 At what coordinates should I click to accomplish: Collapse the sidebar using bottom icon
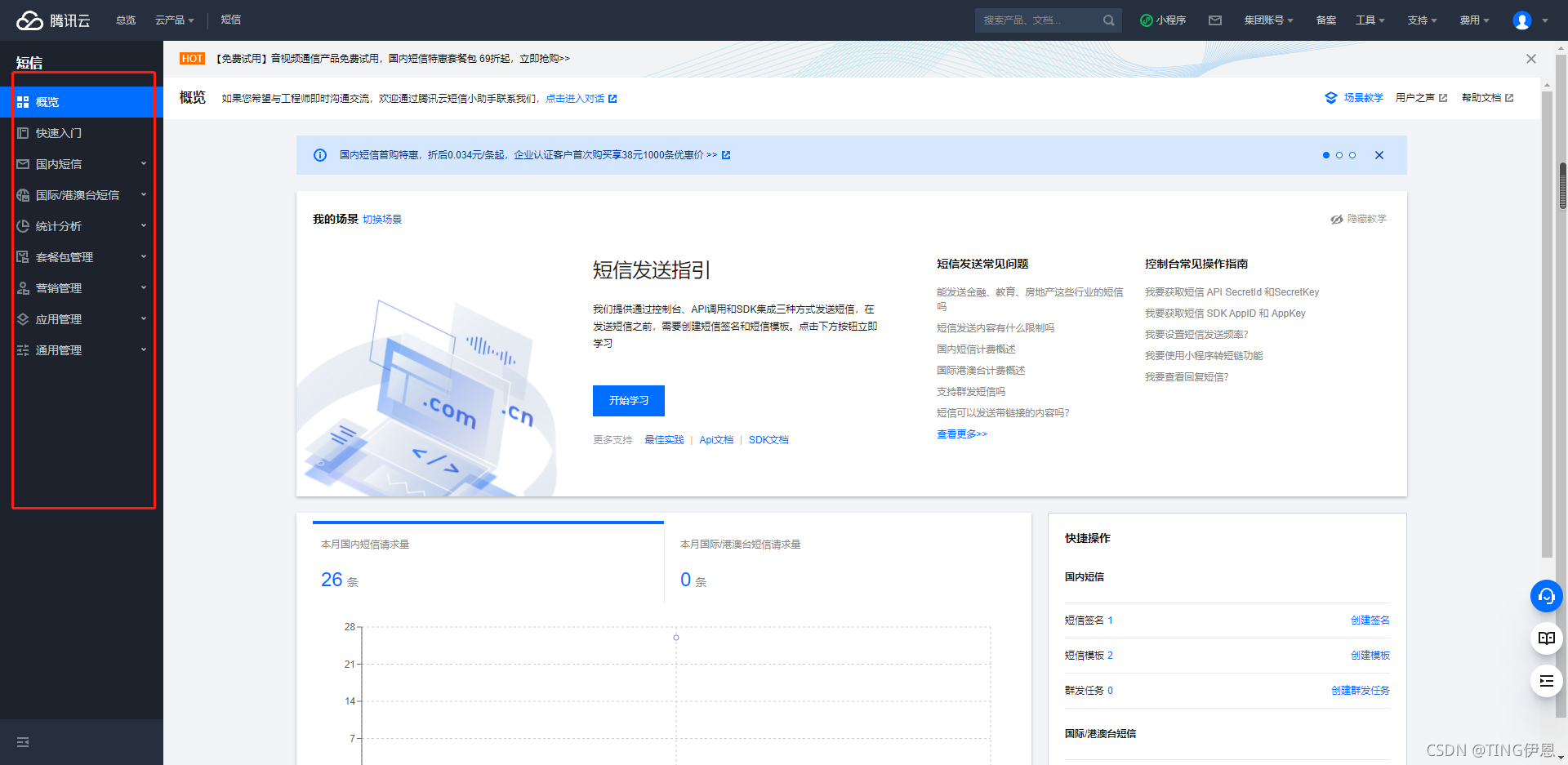coord(23,742)
